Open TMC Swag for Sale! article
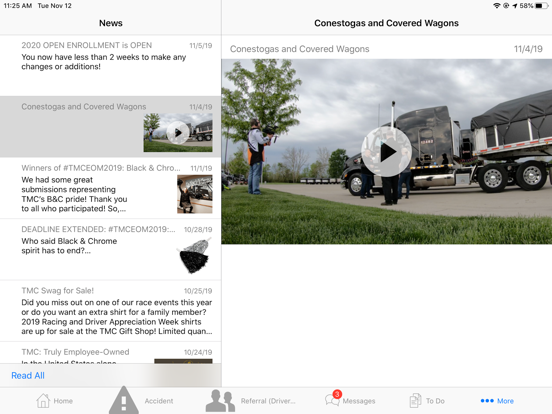552x414 pixels. (x=111, y=311)
